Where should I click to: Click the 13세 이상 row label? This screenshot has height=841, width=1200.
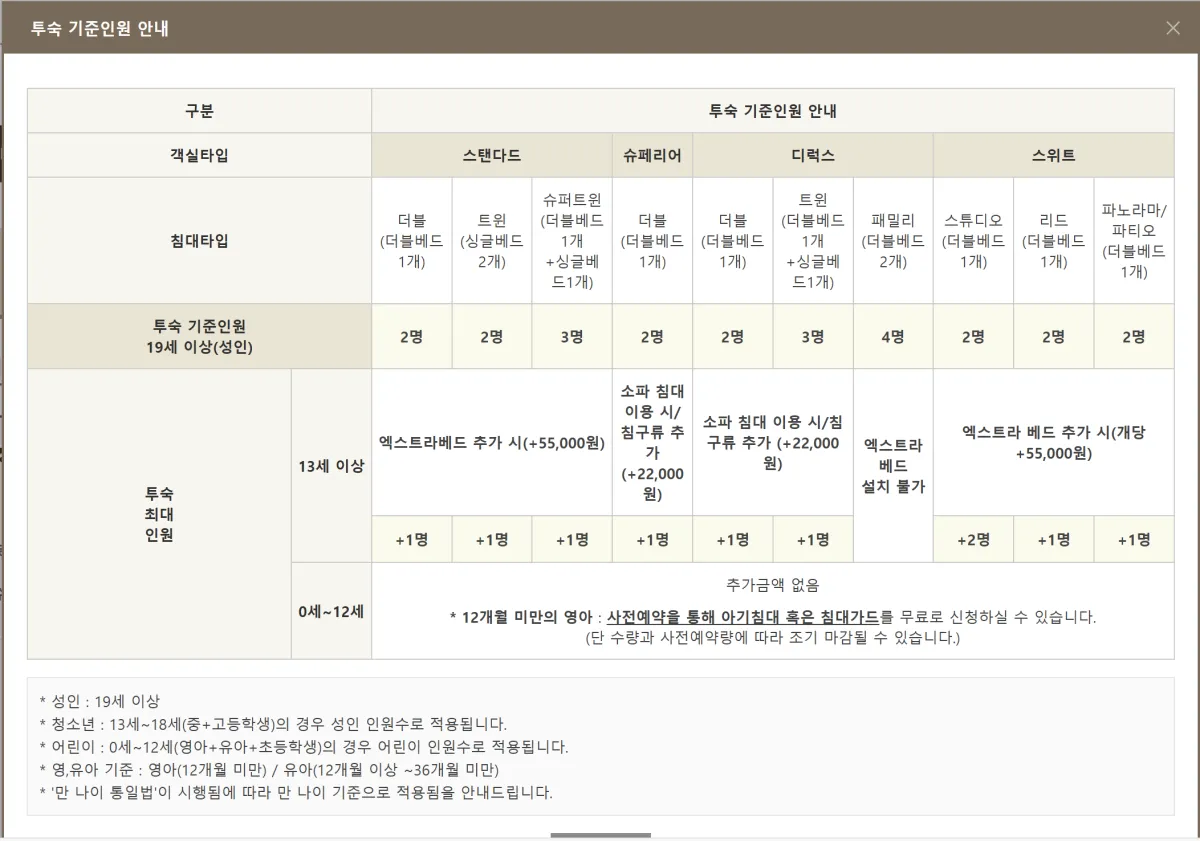331,465
